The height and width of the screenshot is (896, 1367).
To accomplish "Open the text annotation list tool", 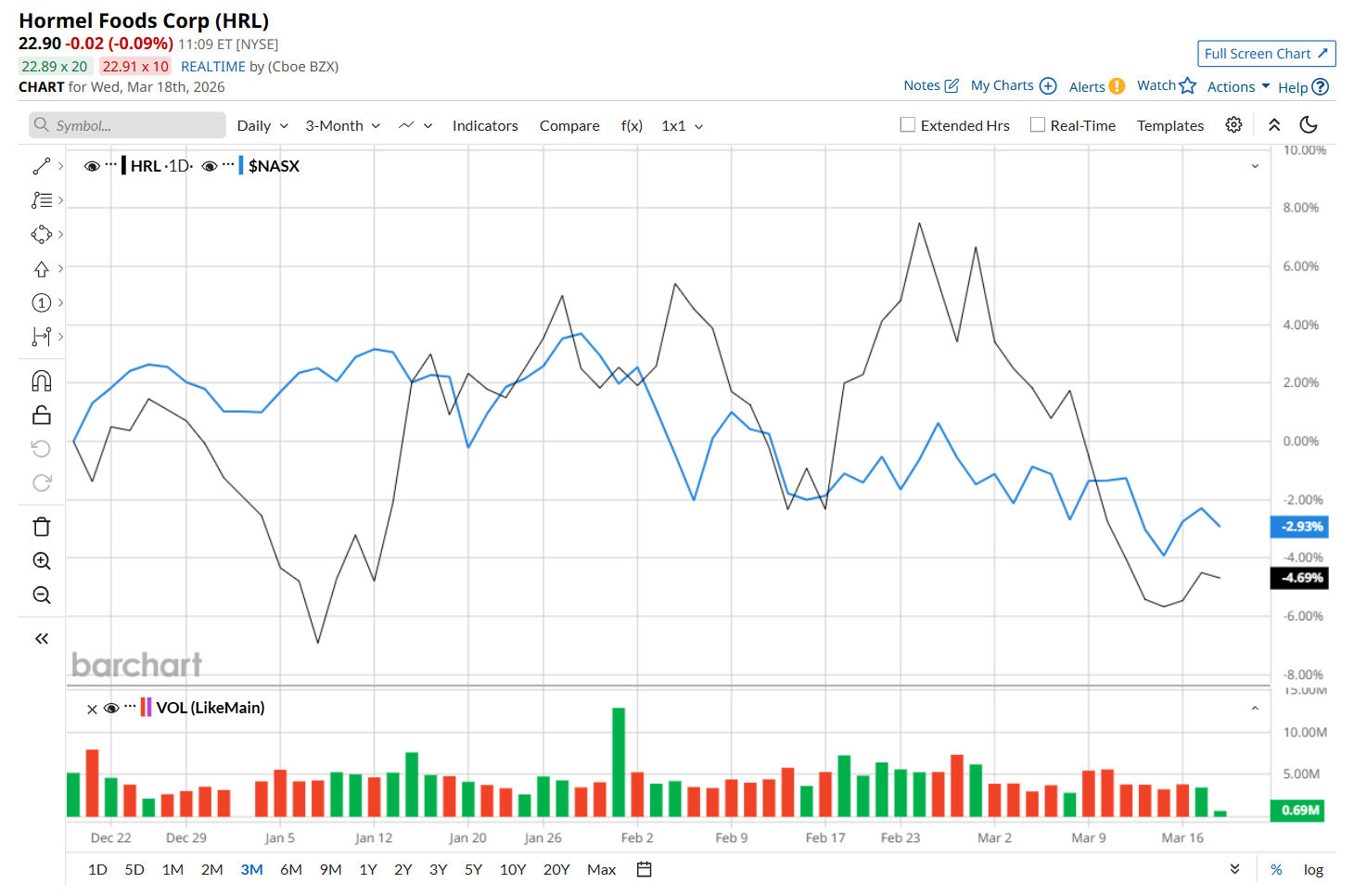I will [x=42, y=200].
